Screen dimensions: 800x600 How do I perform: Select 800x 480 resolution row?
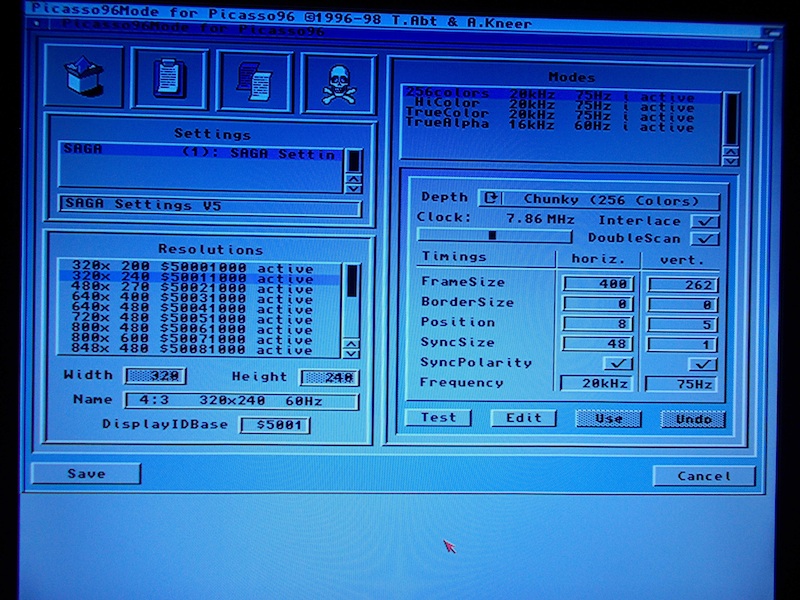point(199,328)
